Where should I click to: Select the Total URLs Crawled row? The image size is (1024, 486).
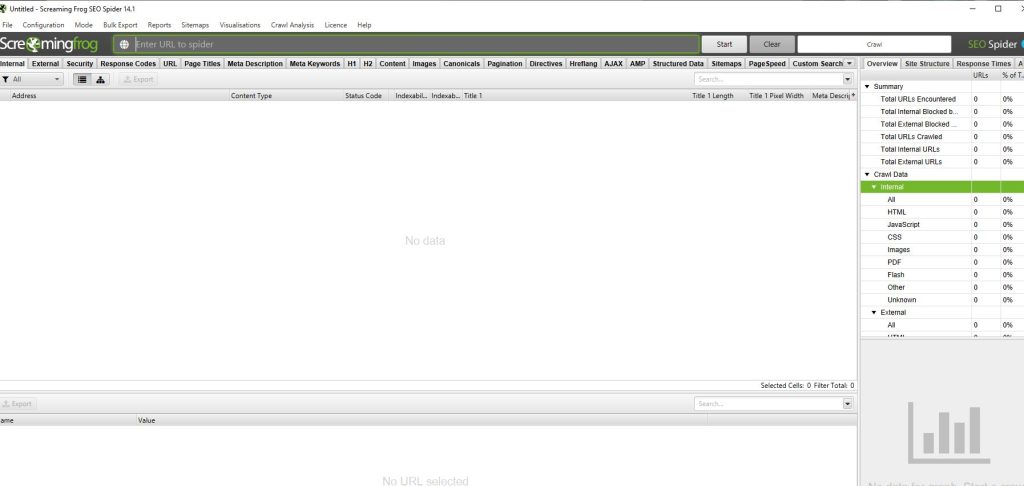(942, 137)
